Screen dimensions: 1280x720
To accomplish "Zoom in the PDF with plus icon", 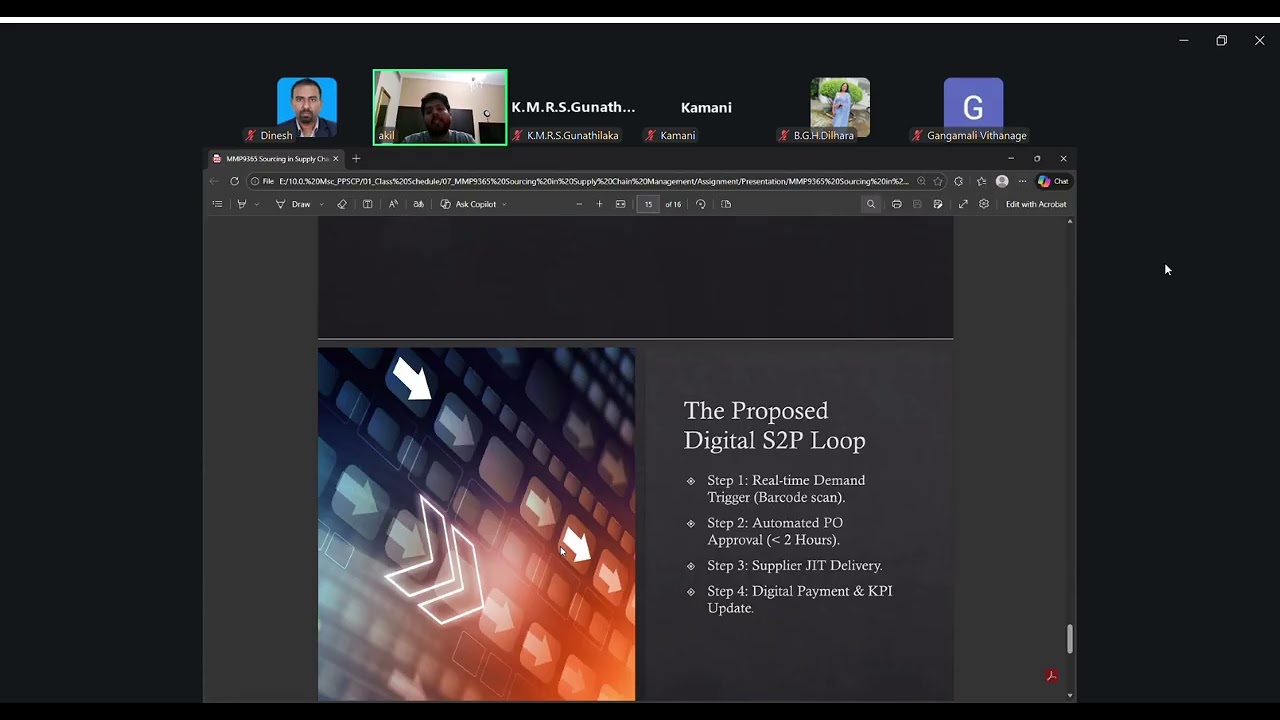I will [x=600, y=204].
